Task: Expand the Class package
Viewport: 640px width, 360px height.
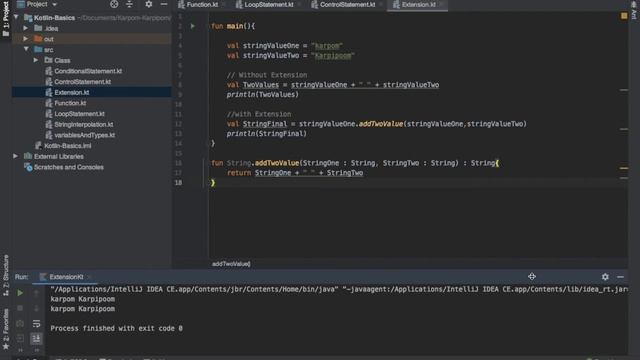Action: tap(36, 60)
